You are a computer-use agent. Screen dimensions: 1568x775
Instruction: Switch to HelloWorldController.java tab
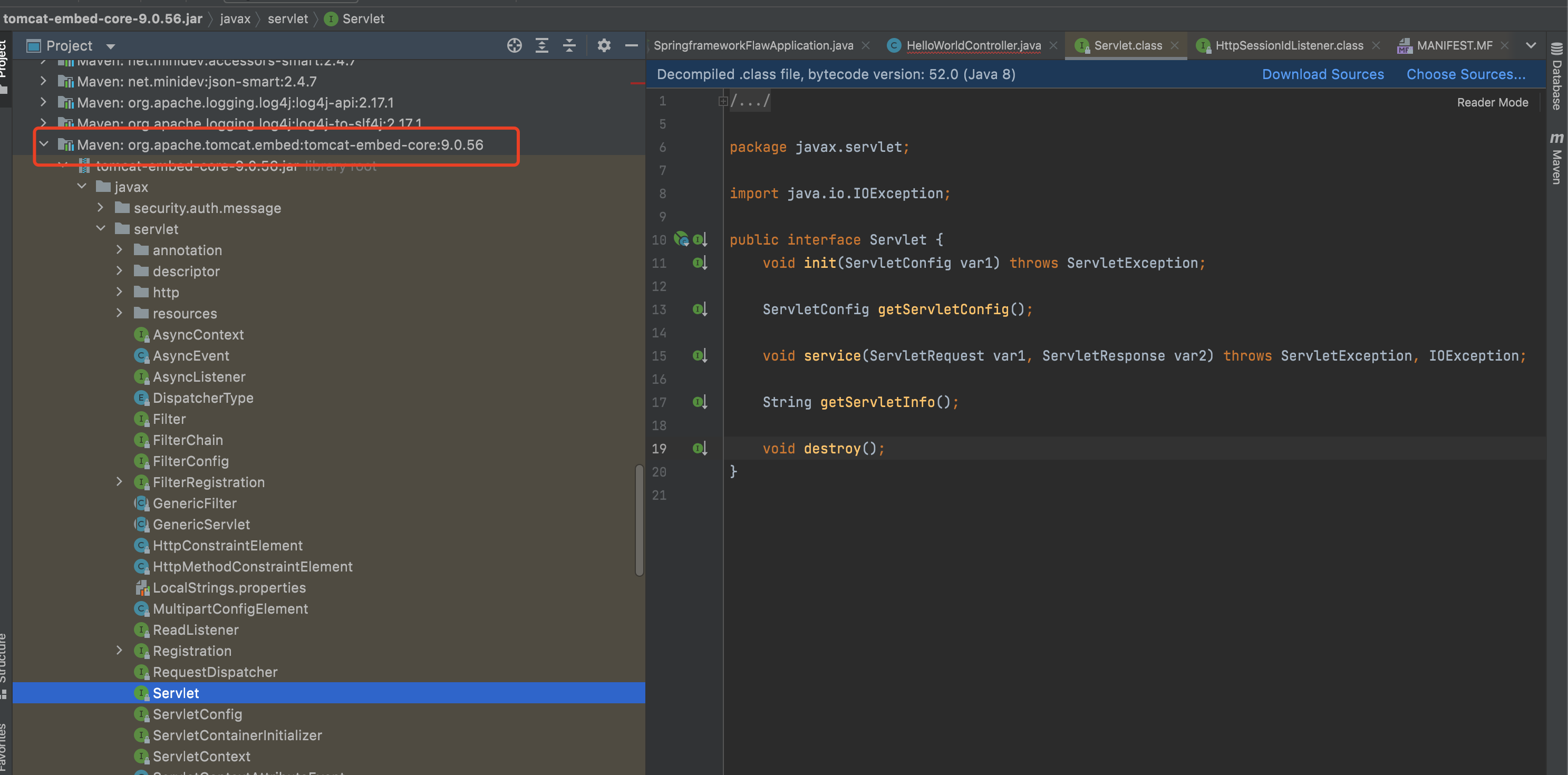973,46
